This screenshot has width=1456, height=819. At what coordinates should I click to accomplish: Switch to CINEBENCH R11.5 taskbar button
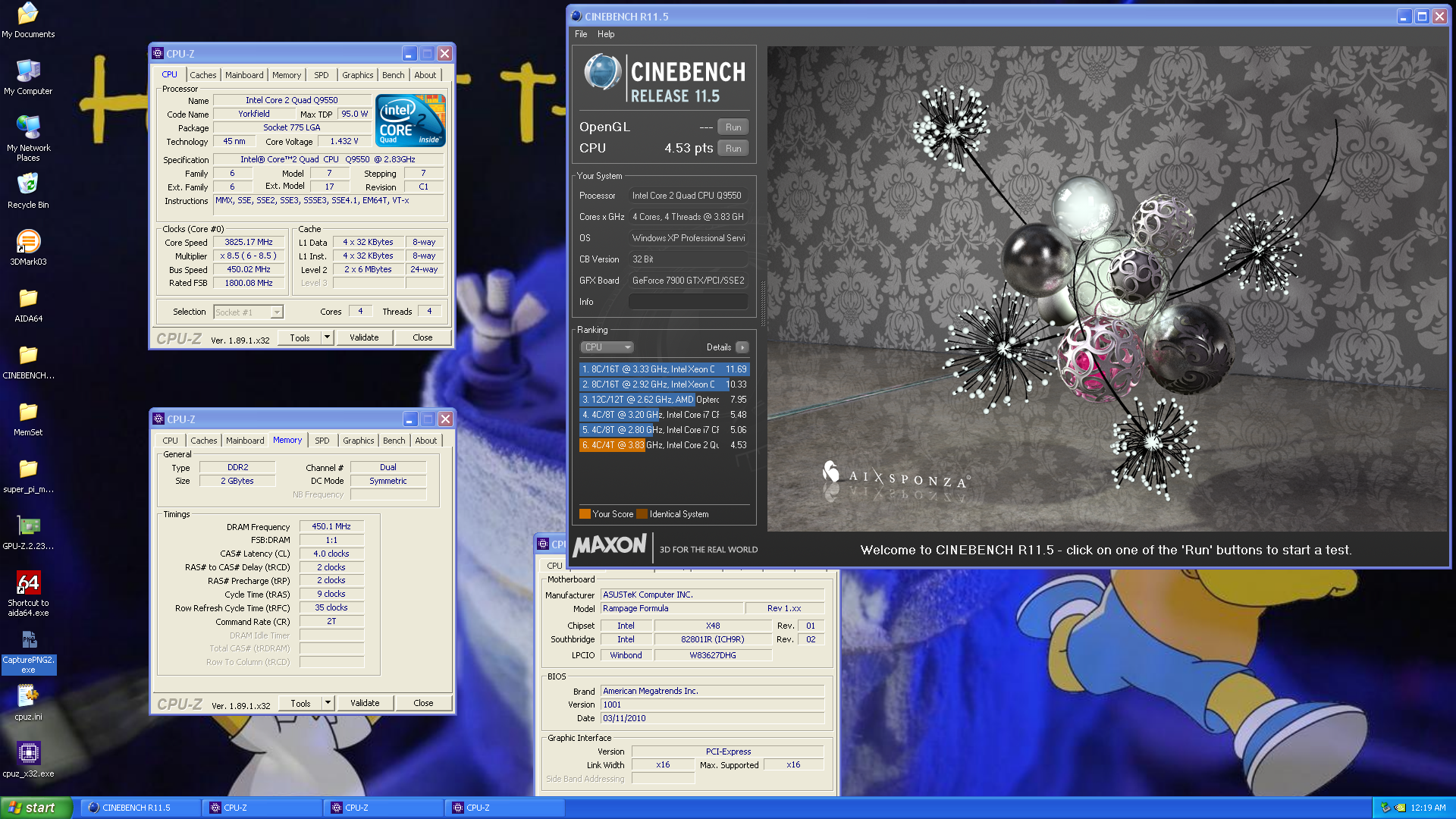coord(141,808)
